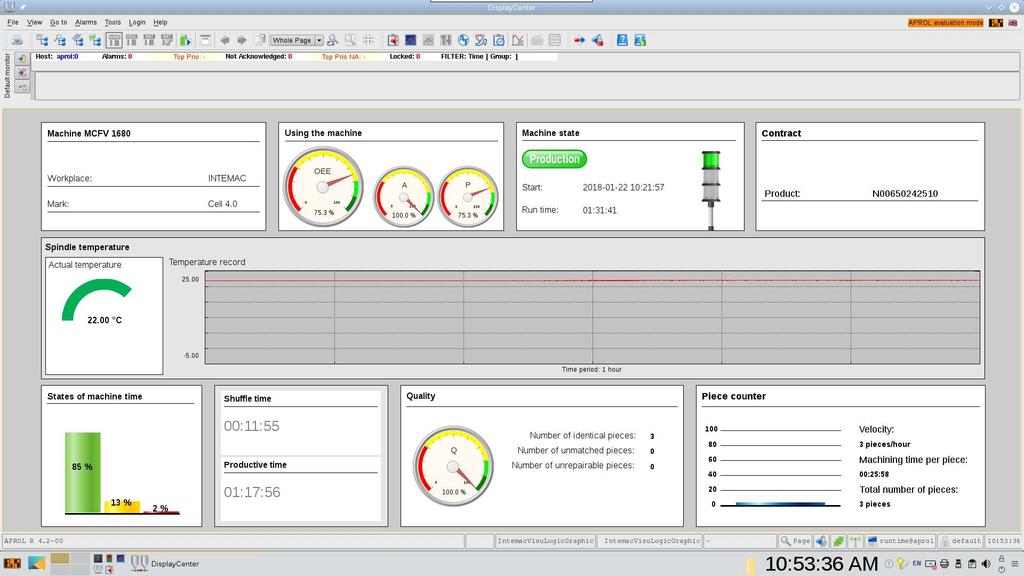Click the Not Acknowledged: 0 text
Viewport: 1024px width, 576px height.
click(x=259, y=57)
